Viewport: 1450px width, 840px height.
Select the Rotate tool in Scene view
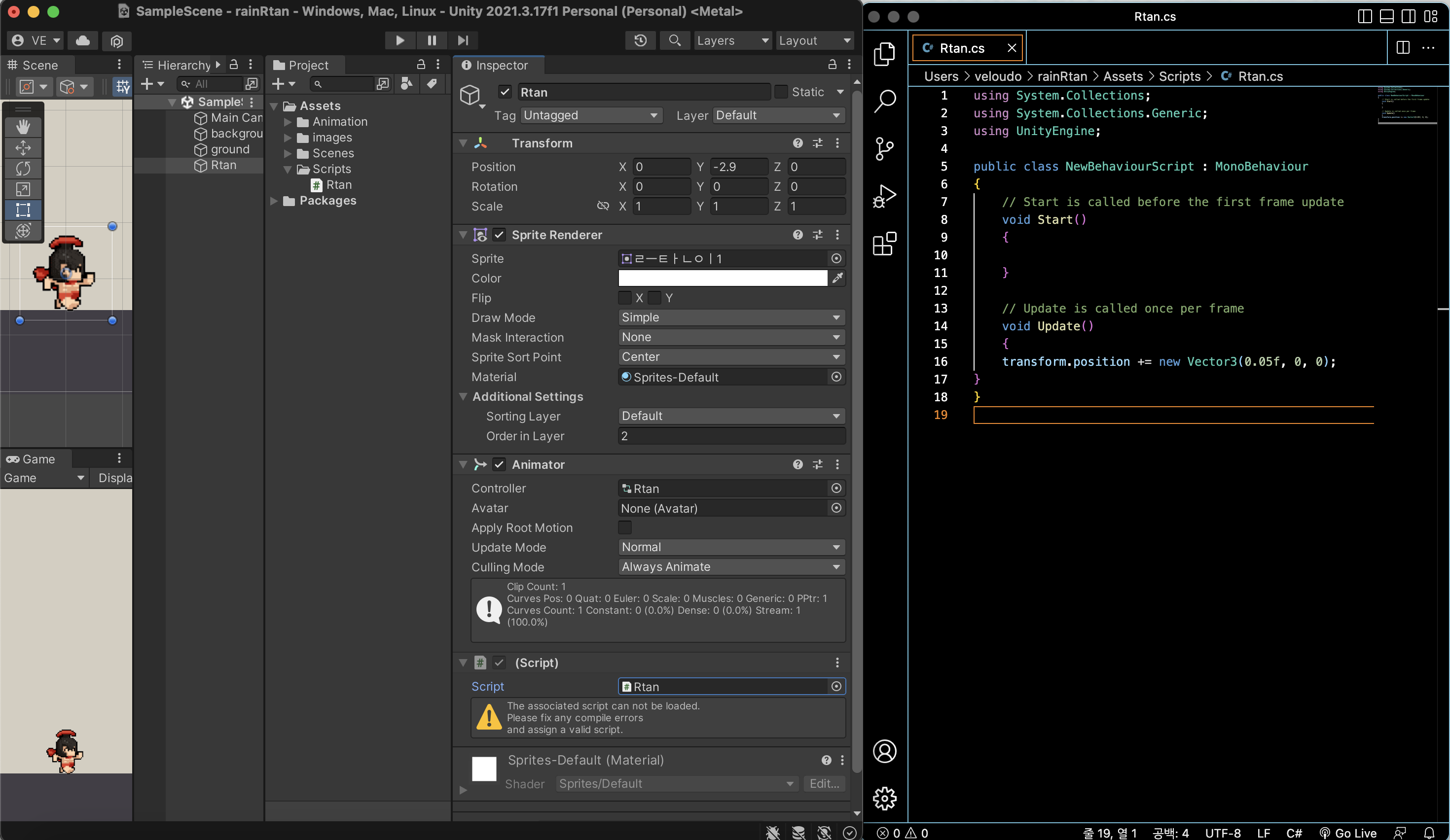[x=23, y=169]
